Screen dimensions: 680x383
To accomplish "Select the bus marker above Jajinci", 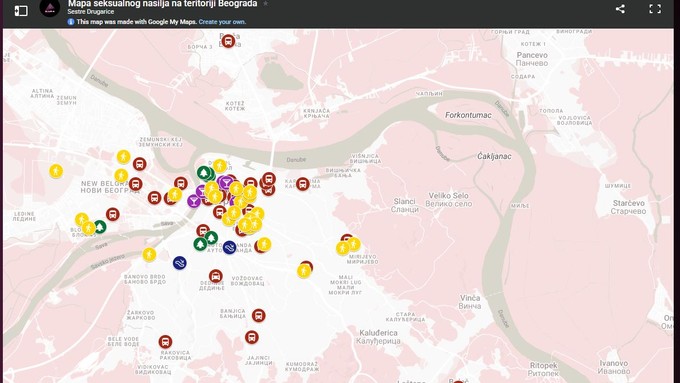I will tap(252, 337).
